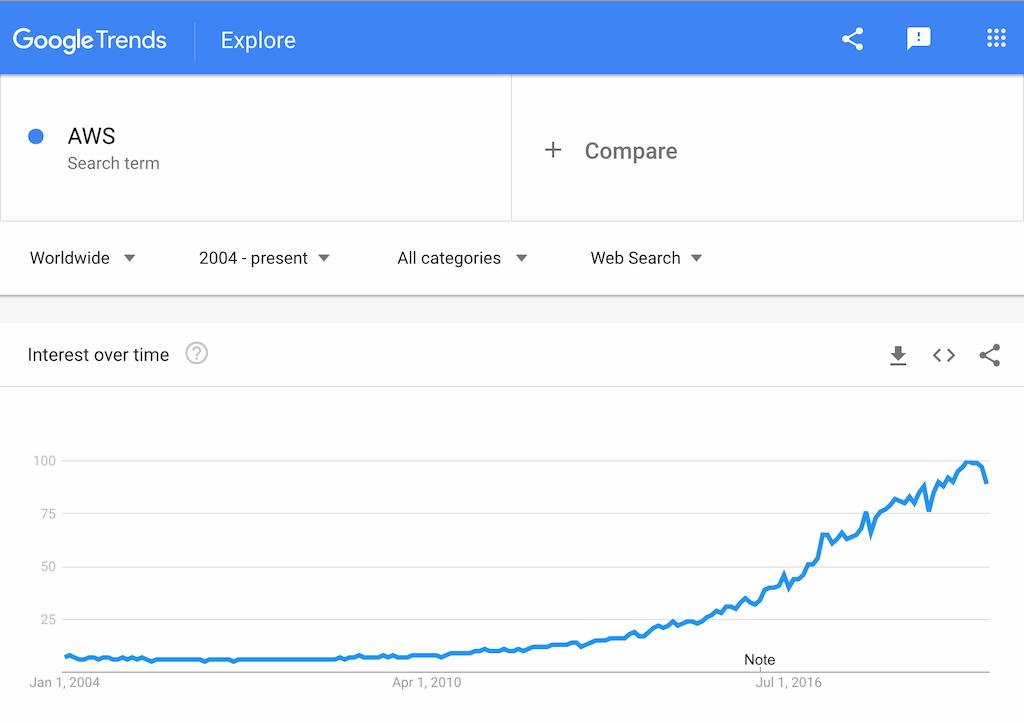Select the Explore menu item

click(x=257, y=40)
